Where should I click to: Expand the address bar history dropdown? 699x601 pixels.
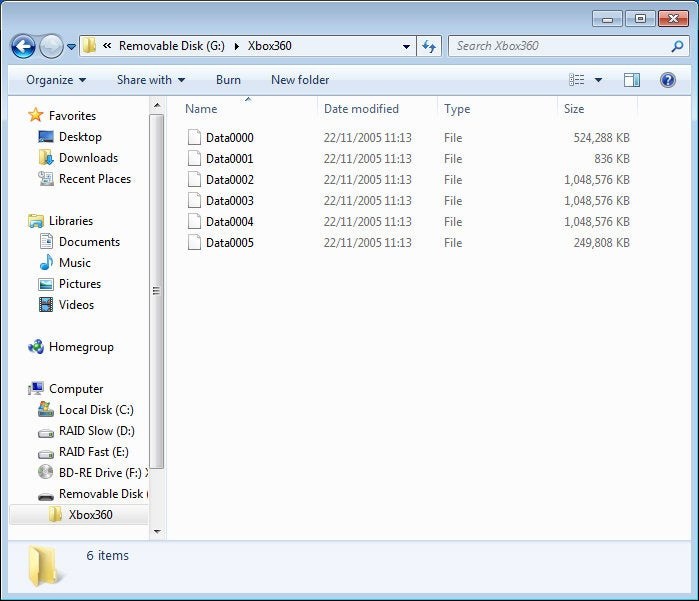[406, 46]
